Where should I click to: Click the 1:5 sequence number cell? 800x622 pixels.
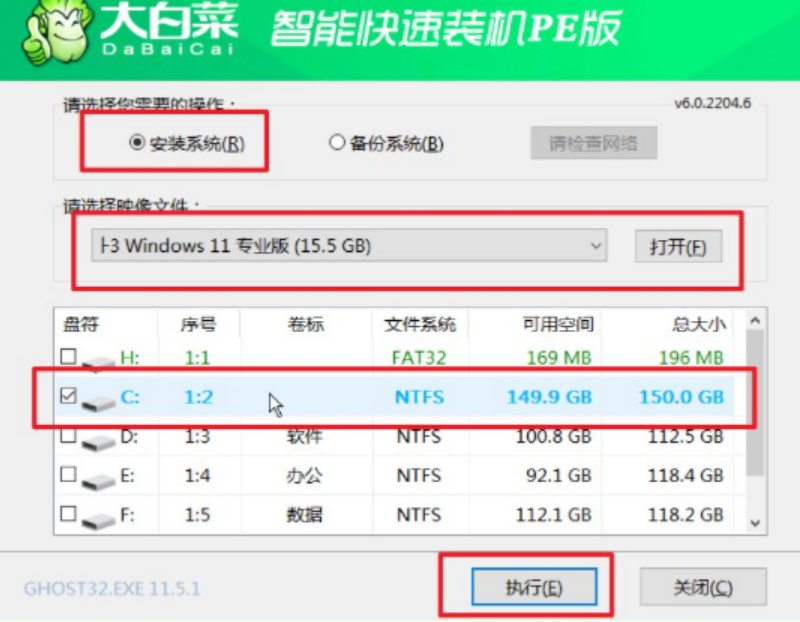[197, 515]
